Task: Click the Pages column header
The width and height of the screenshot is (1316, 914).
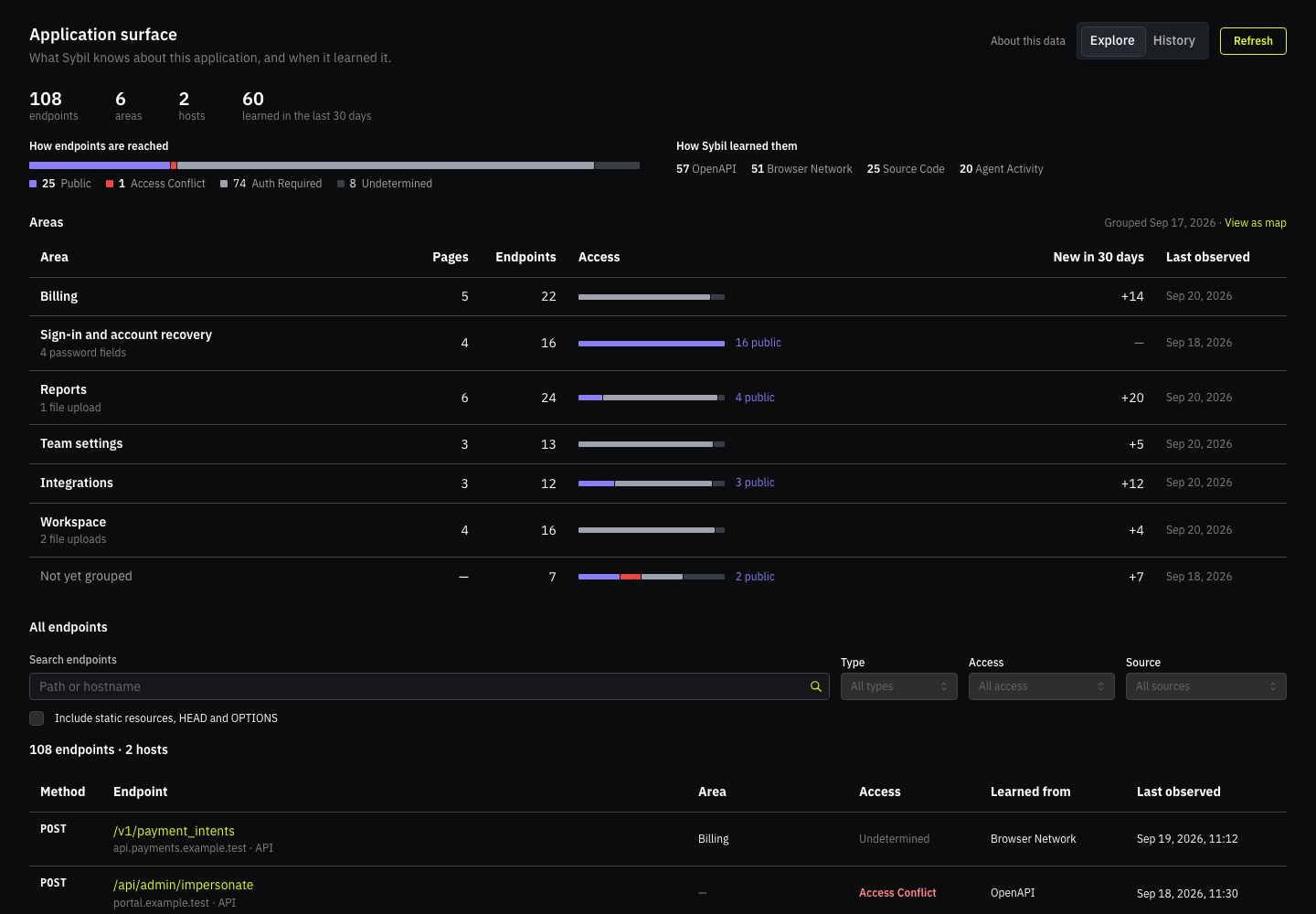Action: click(451, 257)
